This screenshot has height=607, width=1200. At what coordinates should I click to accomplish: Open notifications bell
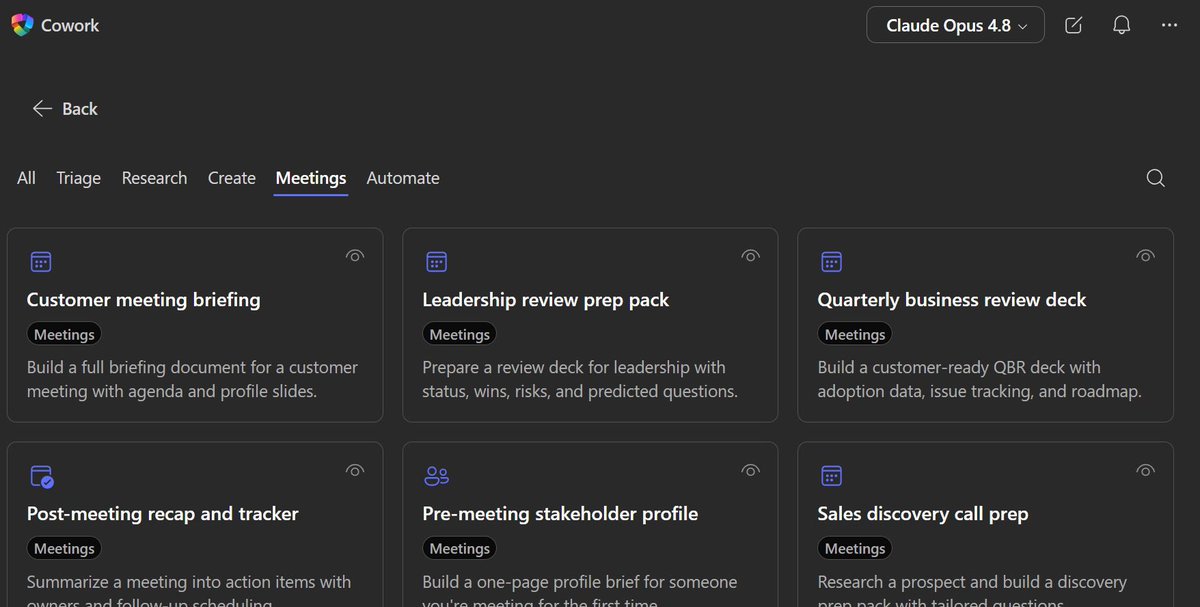(1121, 25)
